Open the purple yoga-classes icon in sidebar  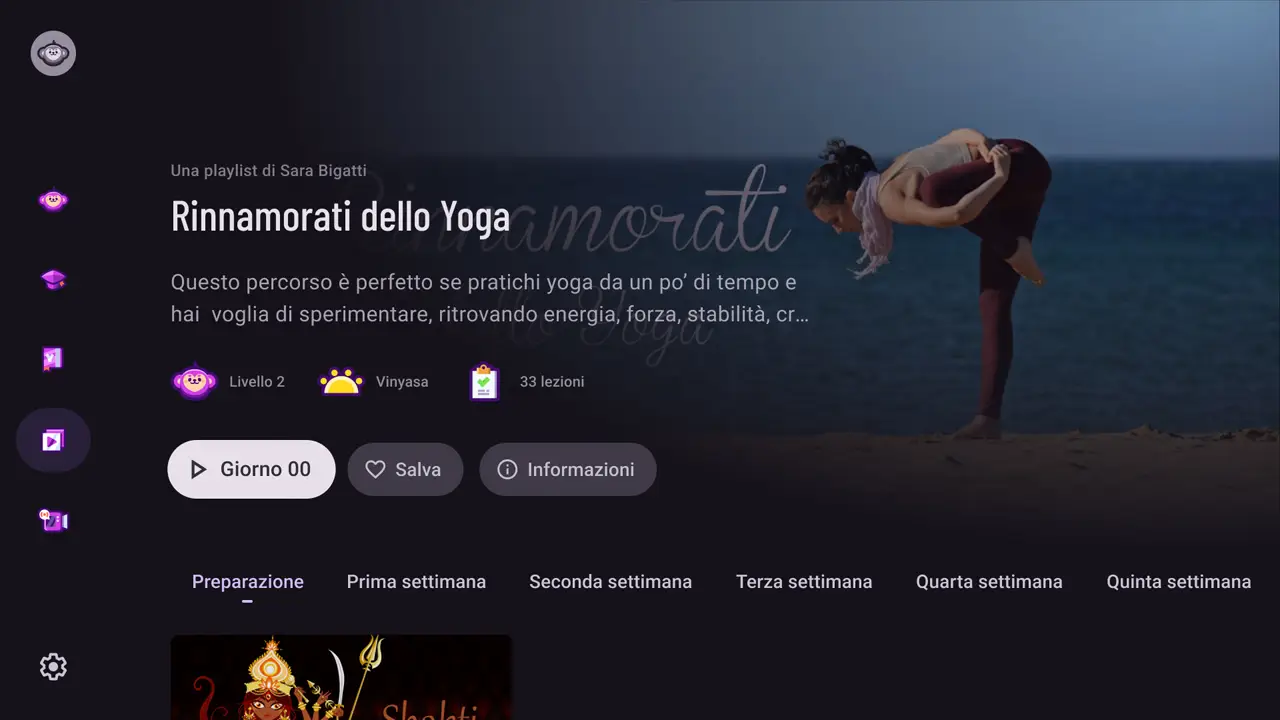pos(53,359)
